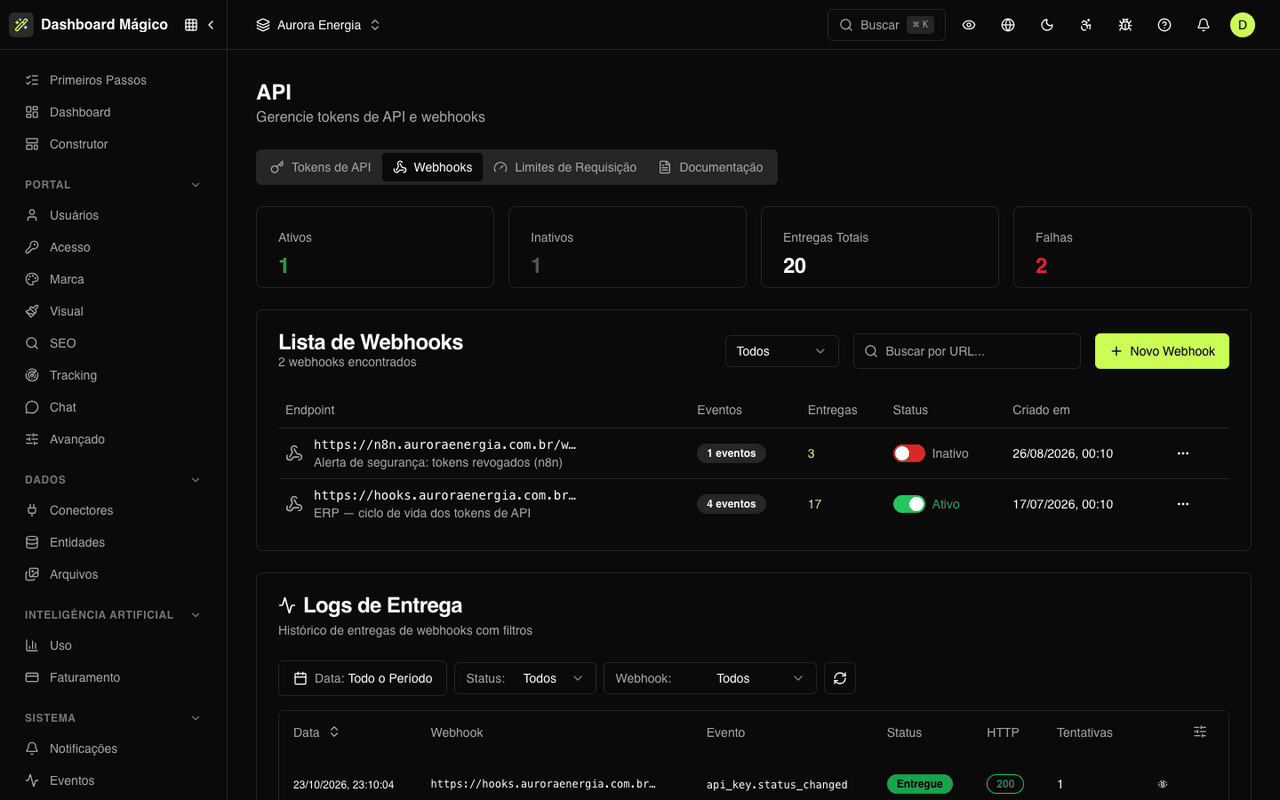This screenshot has width=1280, height=800.
Task: Toggle dark mode moon icon
Action: tap(1047, 25)
